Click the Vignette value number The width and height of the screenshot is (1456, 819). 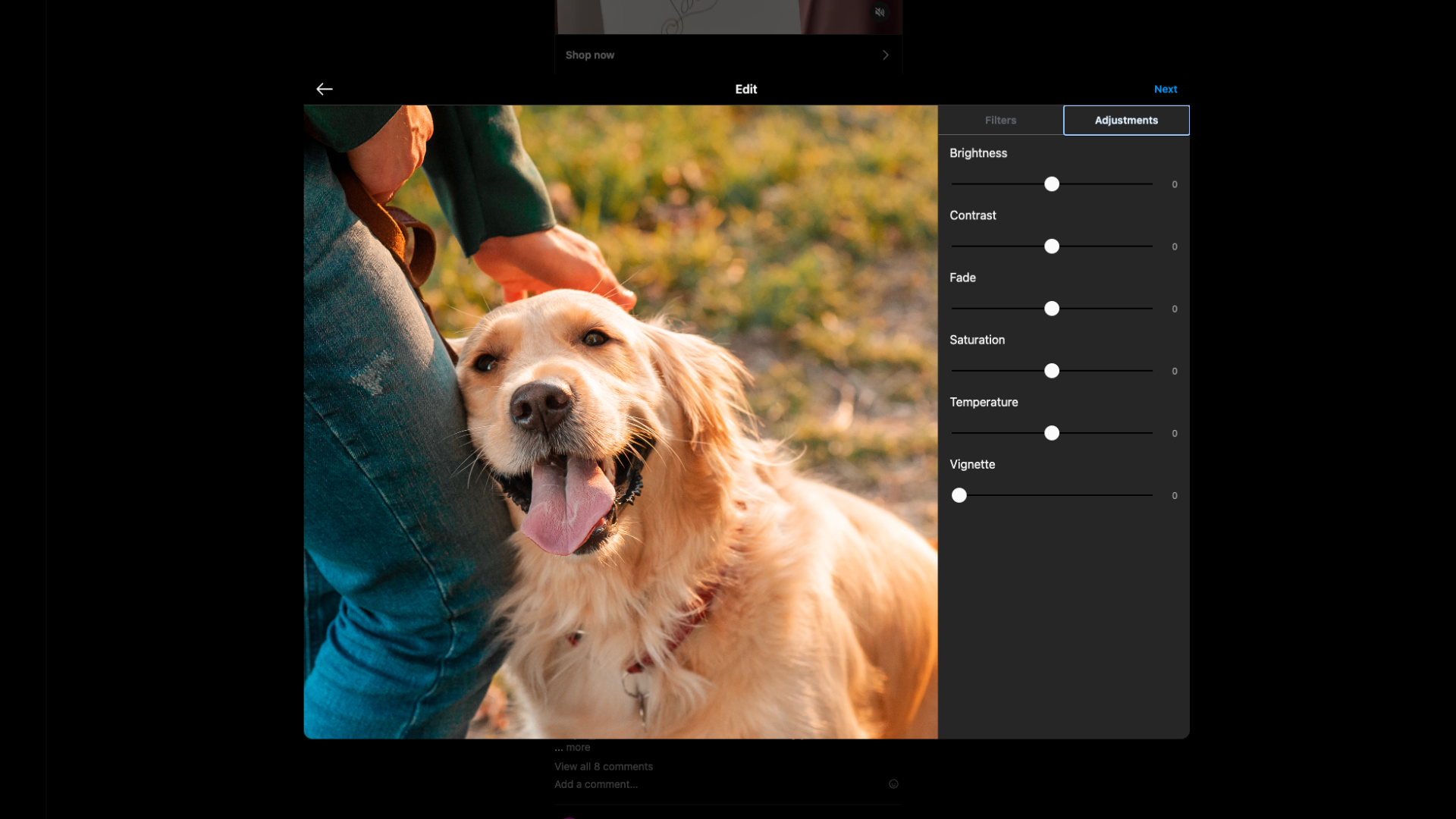(x=1175, y=495)
